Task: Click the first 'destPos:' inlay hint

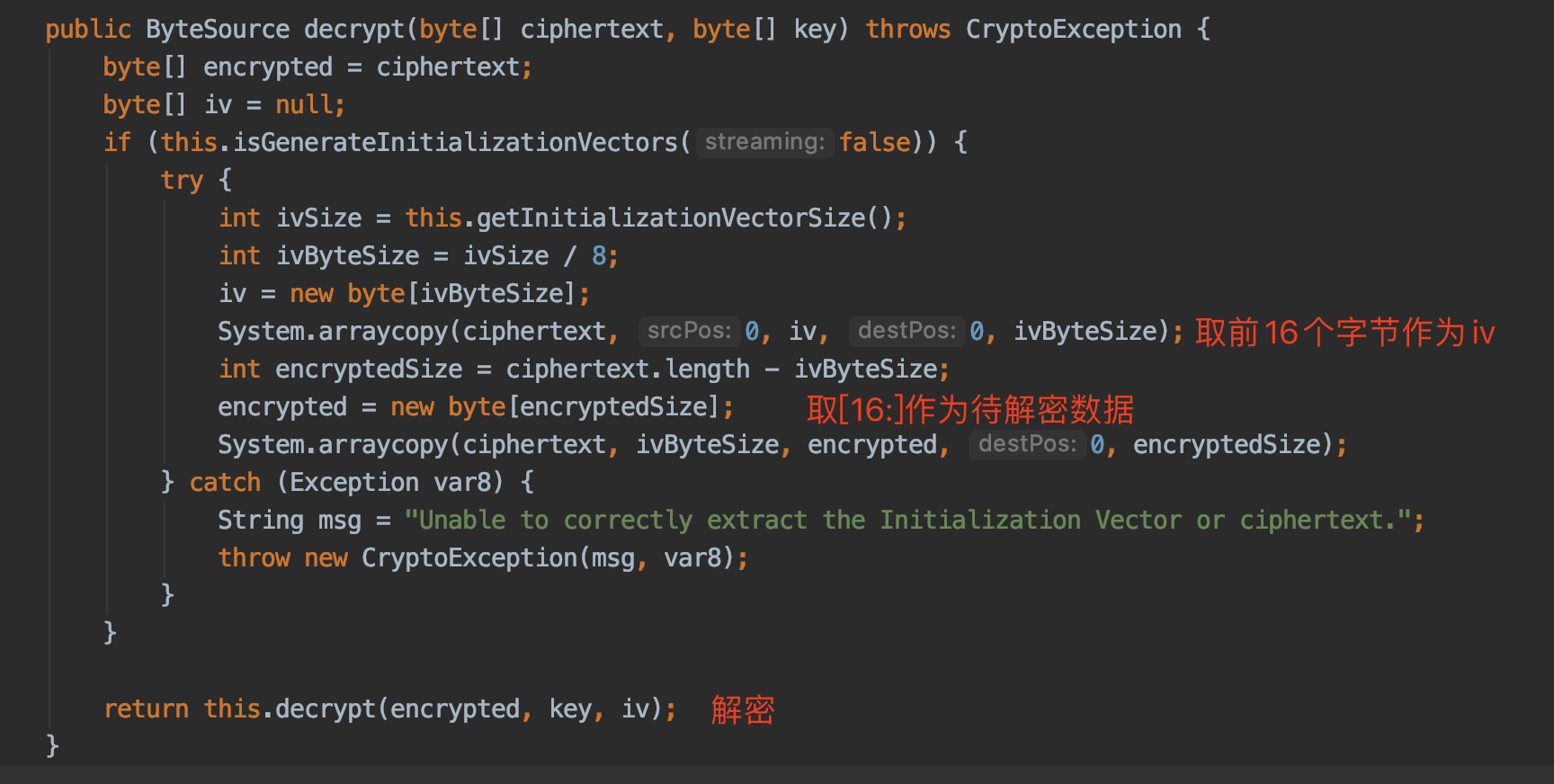Action: pos(906,331)
